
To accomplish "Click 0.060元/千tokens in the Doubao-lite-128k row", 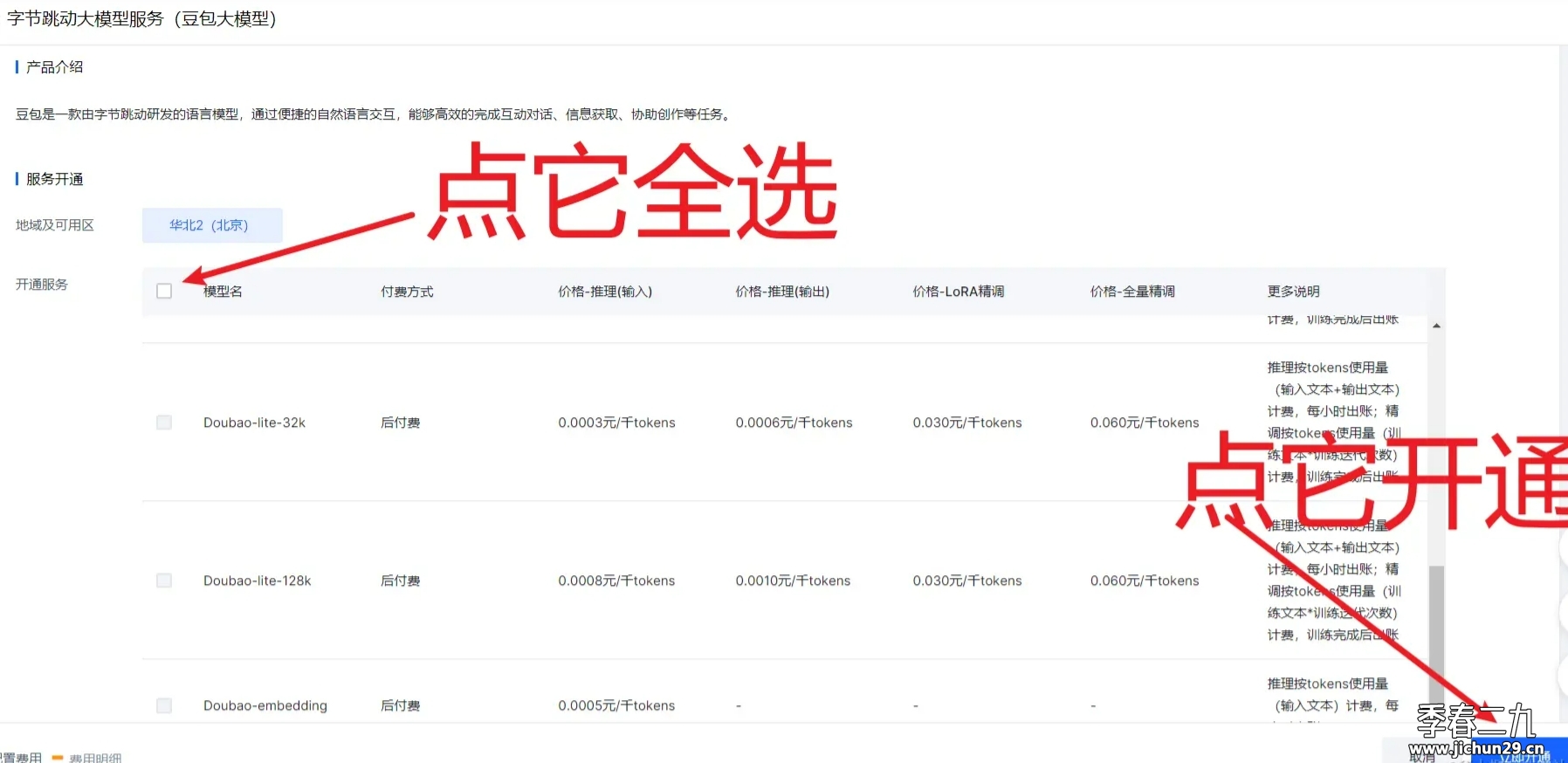I will point(1145,581).
